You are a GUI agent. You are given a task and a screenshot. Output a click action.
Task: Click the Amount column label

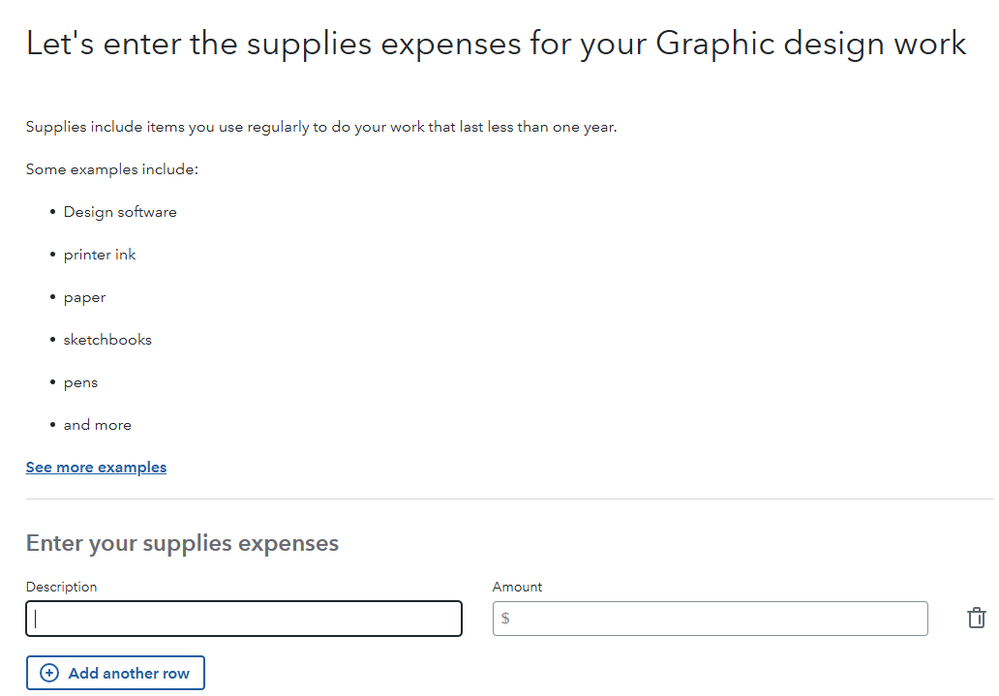coord(517,587)
